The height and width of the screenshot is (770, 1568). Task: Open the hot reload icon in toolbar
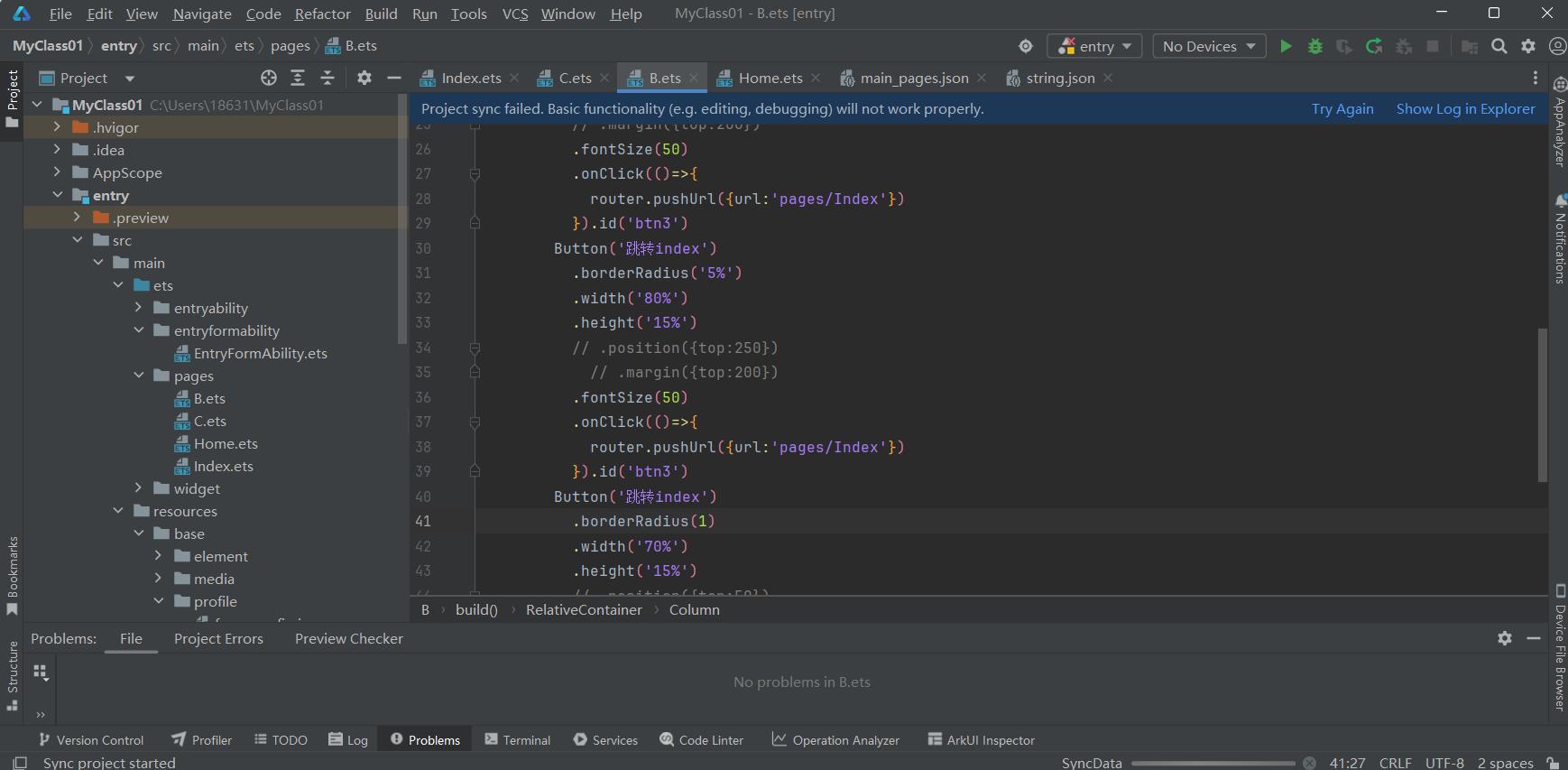(x=1374, y=46)
